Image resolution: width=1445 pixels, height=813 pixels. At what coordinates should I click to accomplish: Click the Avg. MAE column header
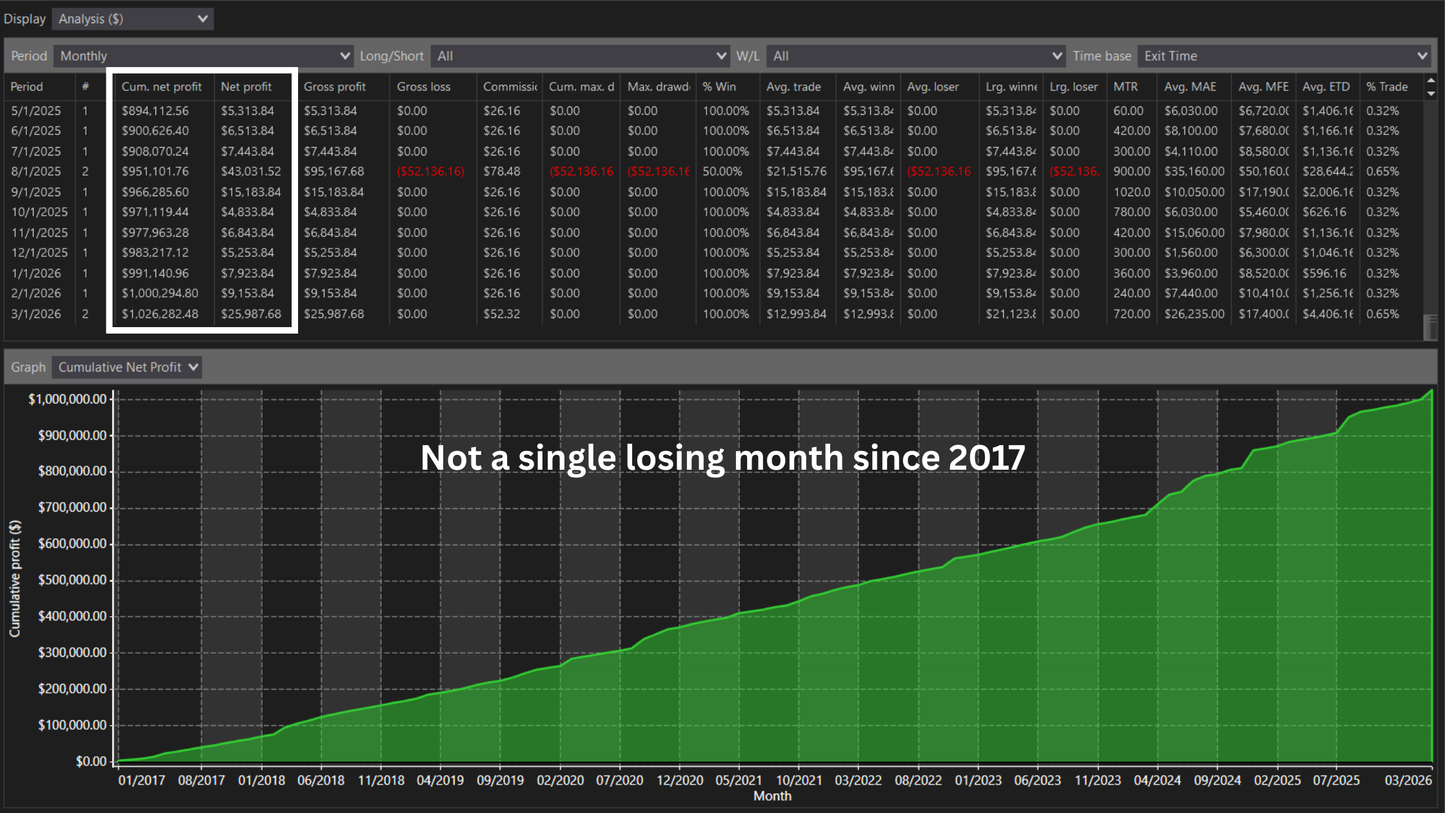pyautogui.click(x=1195, y=87)
